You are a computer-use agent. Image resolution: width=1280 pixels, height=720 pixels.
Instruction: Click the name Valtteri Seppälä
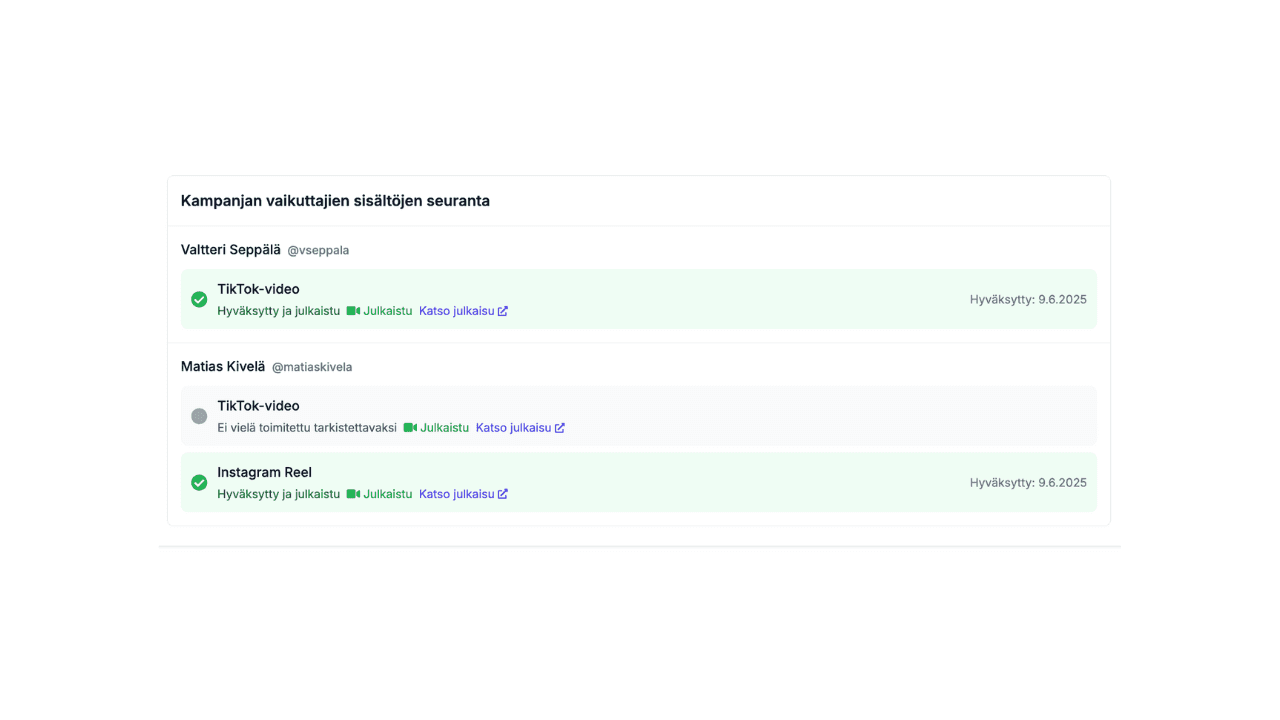[x=231, y=250]
